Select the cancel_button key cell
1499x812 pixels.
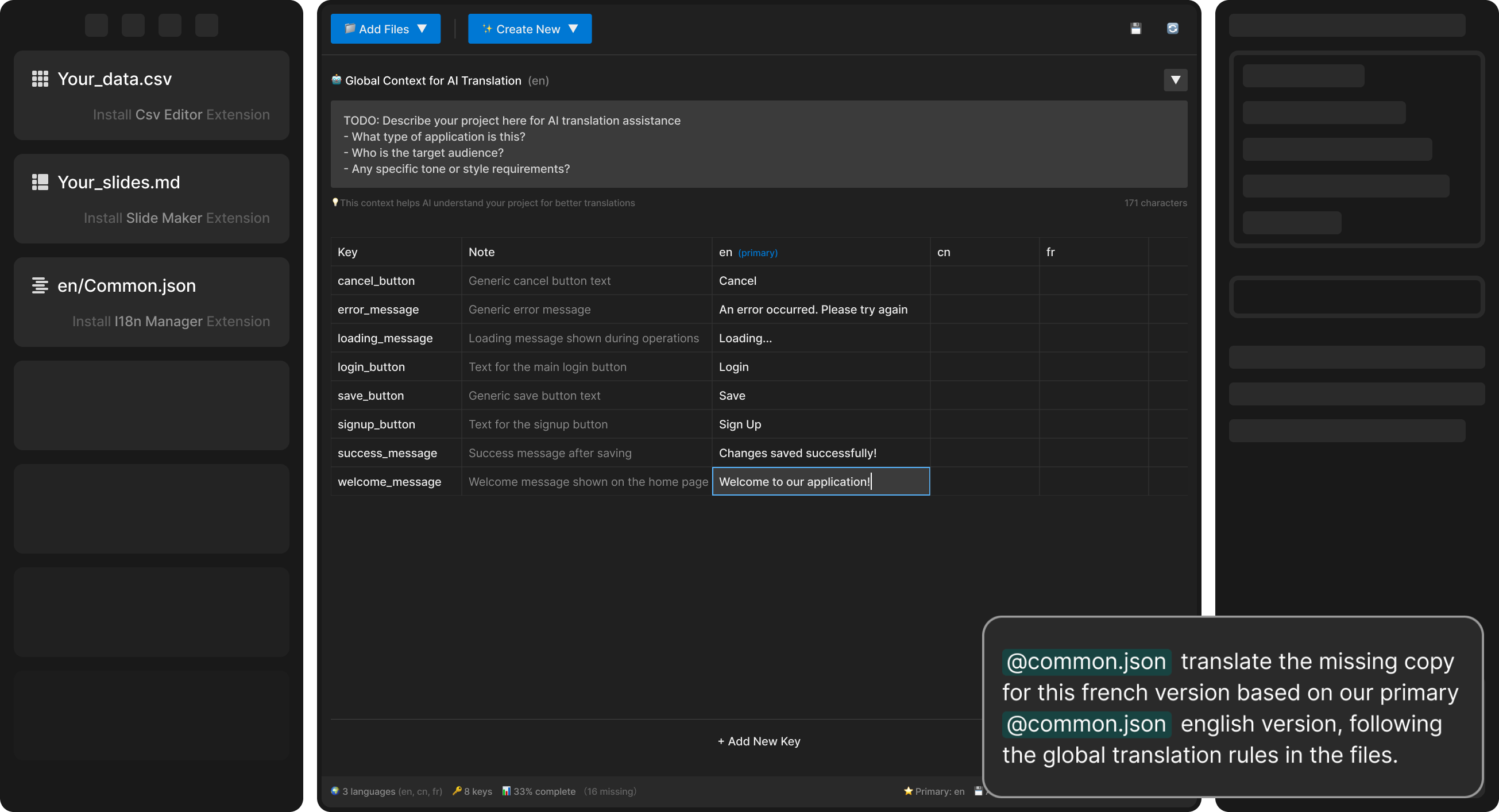(x=396, y=280)
